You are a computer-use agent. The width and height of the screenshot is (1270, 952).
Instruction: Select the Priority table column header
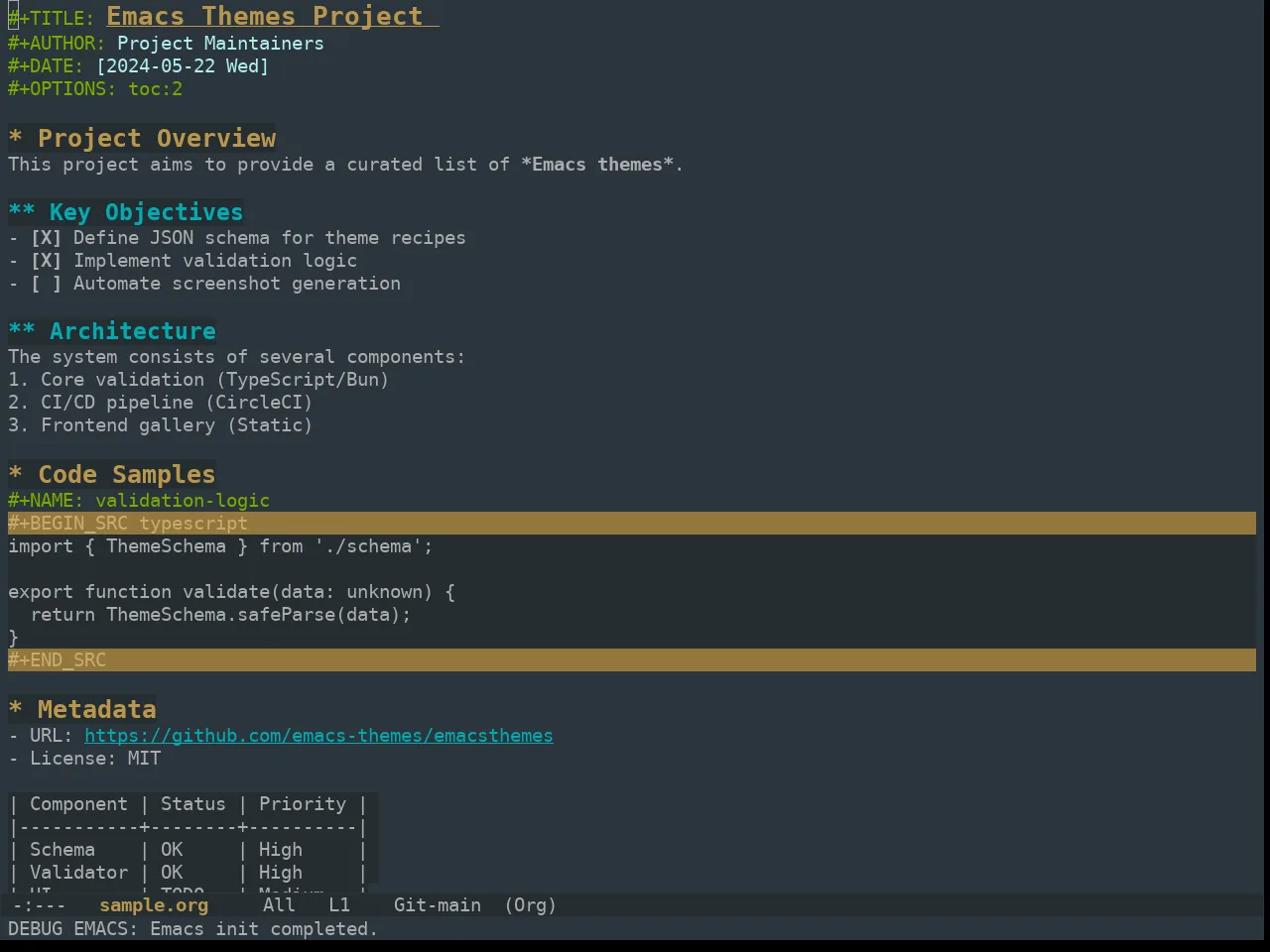click(303, 804)
